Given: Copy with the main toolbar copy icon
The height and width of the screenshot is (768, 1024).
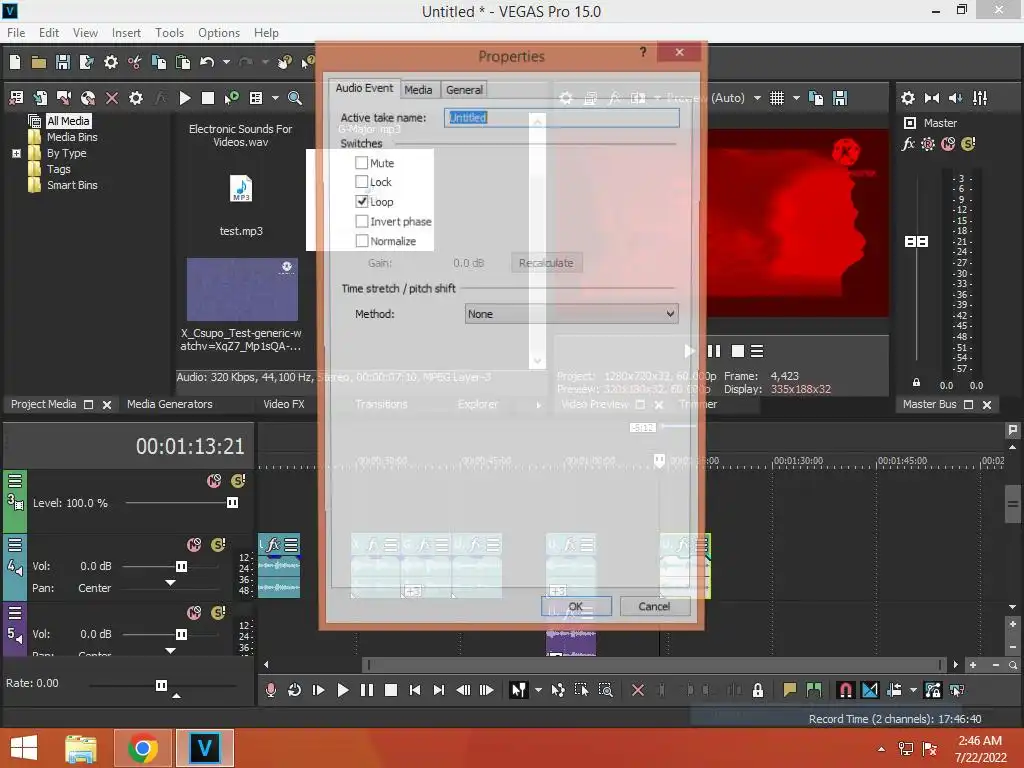Looking at the screenshot, I should 159,62.
